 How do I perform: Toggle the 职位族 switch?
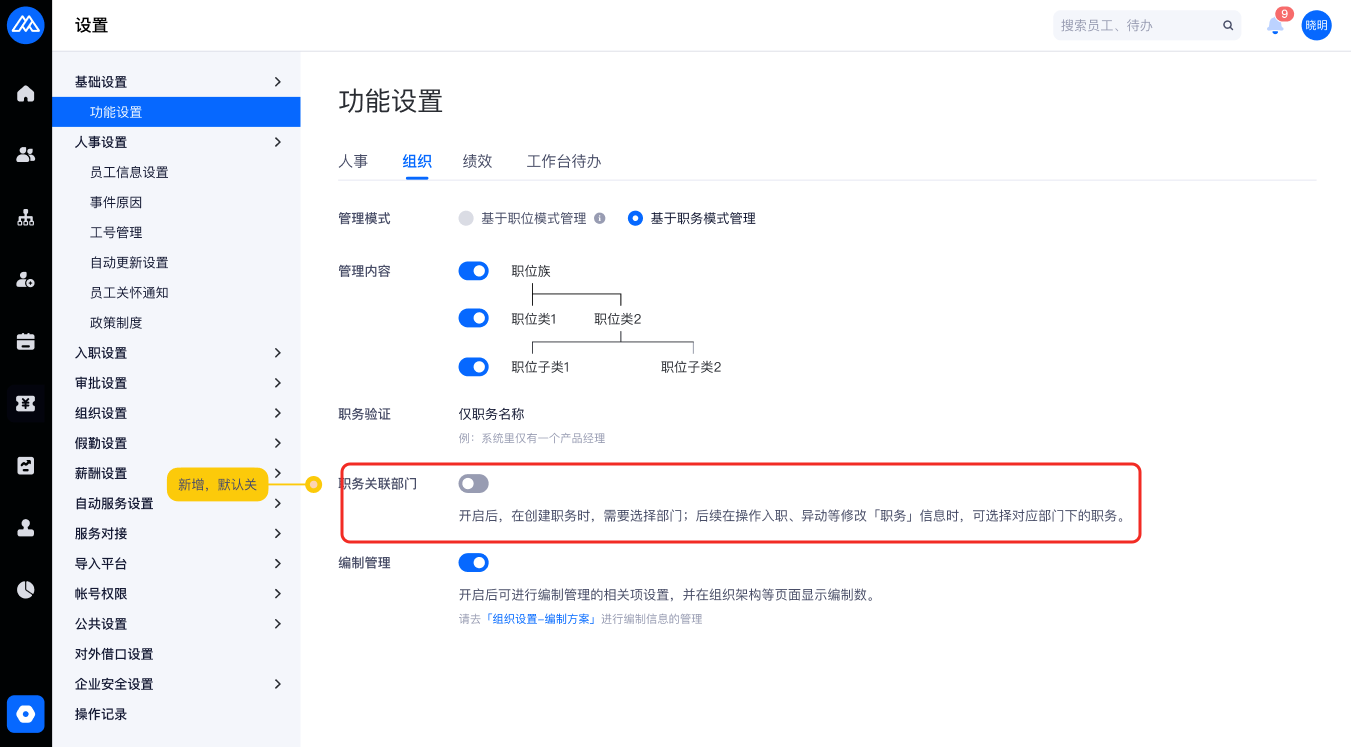(x=473, y=271)
